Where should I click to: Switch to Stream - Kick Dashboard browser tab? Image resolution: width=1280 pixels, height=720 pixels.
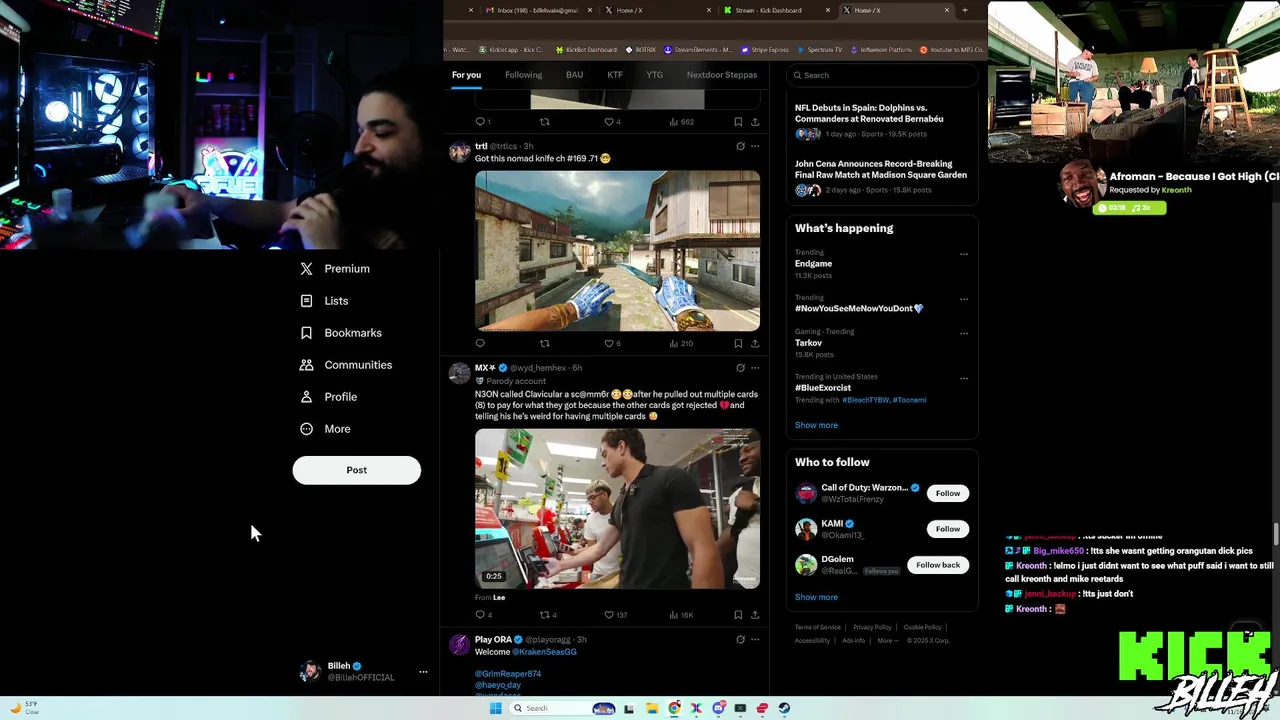[776, 10]
